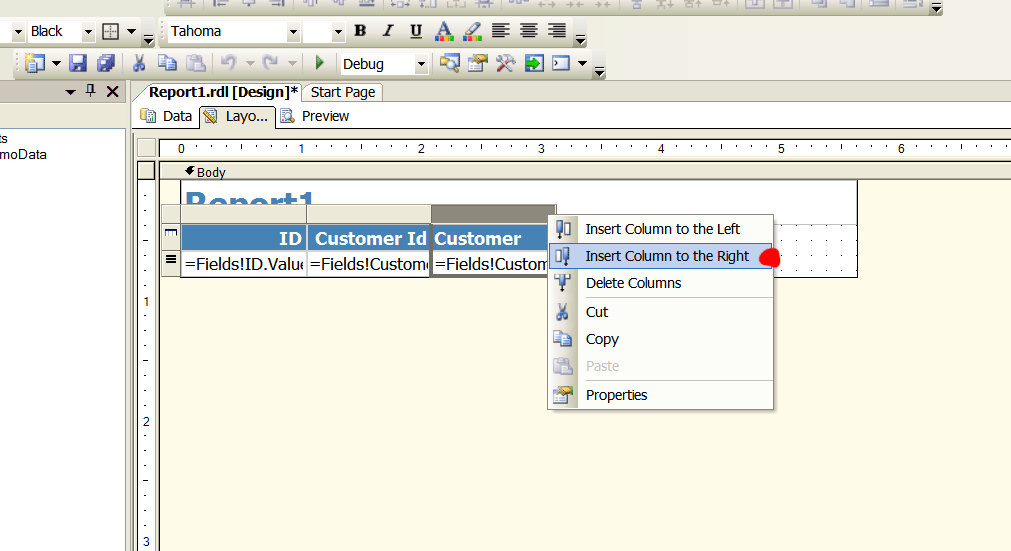Open the Toolbox hammer and wrench icon

[506, 63]
